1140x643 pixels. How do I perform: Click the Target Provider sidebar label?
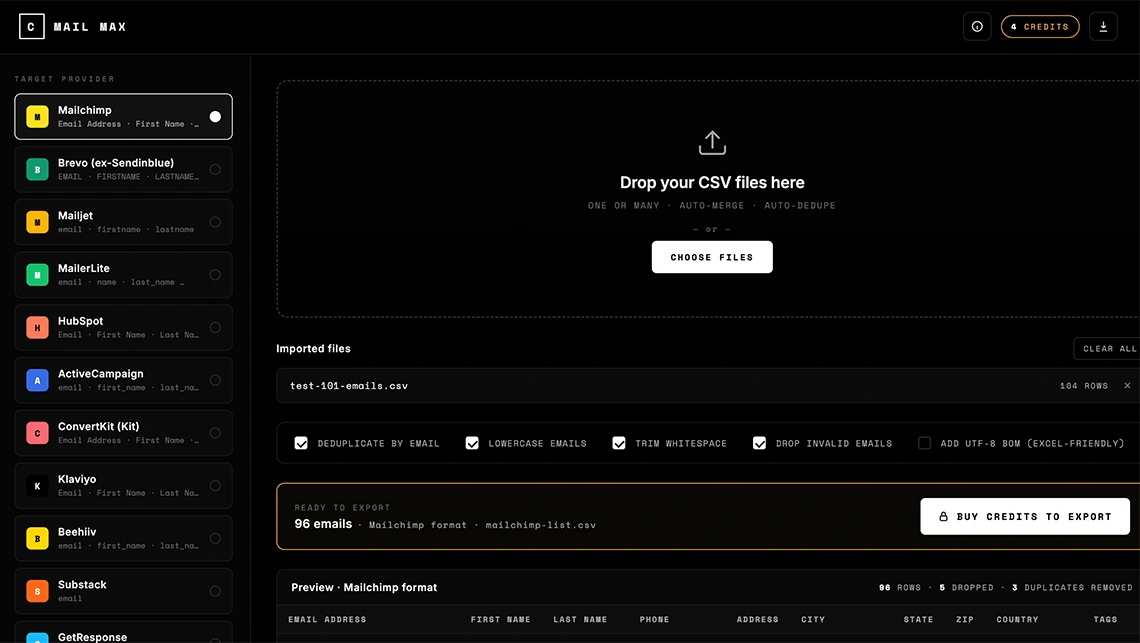tap(65, 79)
